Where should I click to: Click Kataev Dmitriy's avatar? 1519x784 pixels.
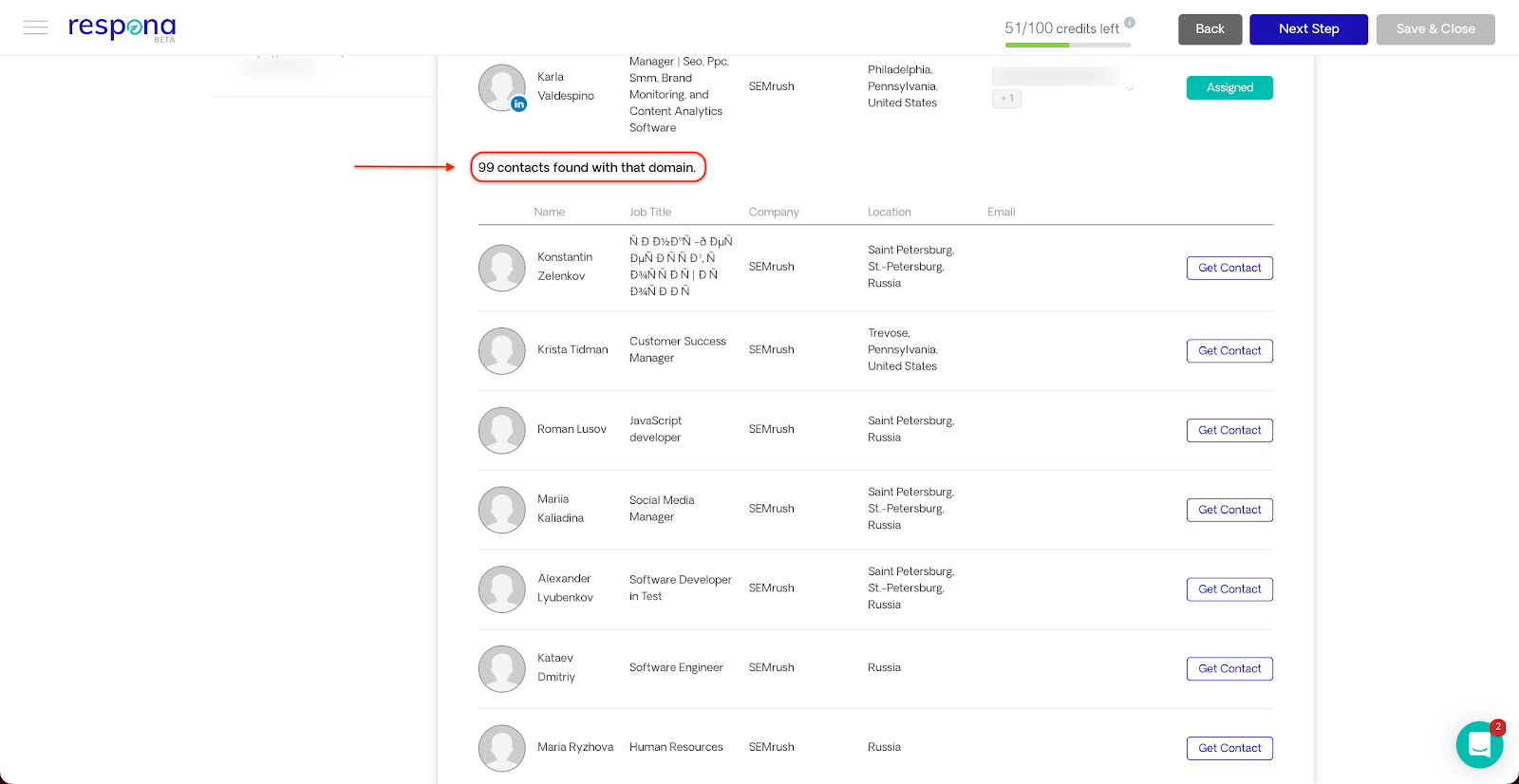[502, 669]
